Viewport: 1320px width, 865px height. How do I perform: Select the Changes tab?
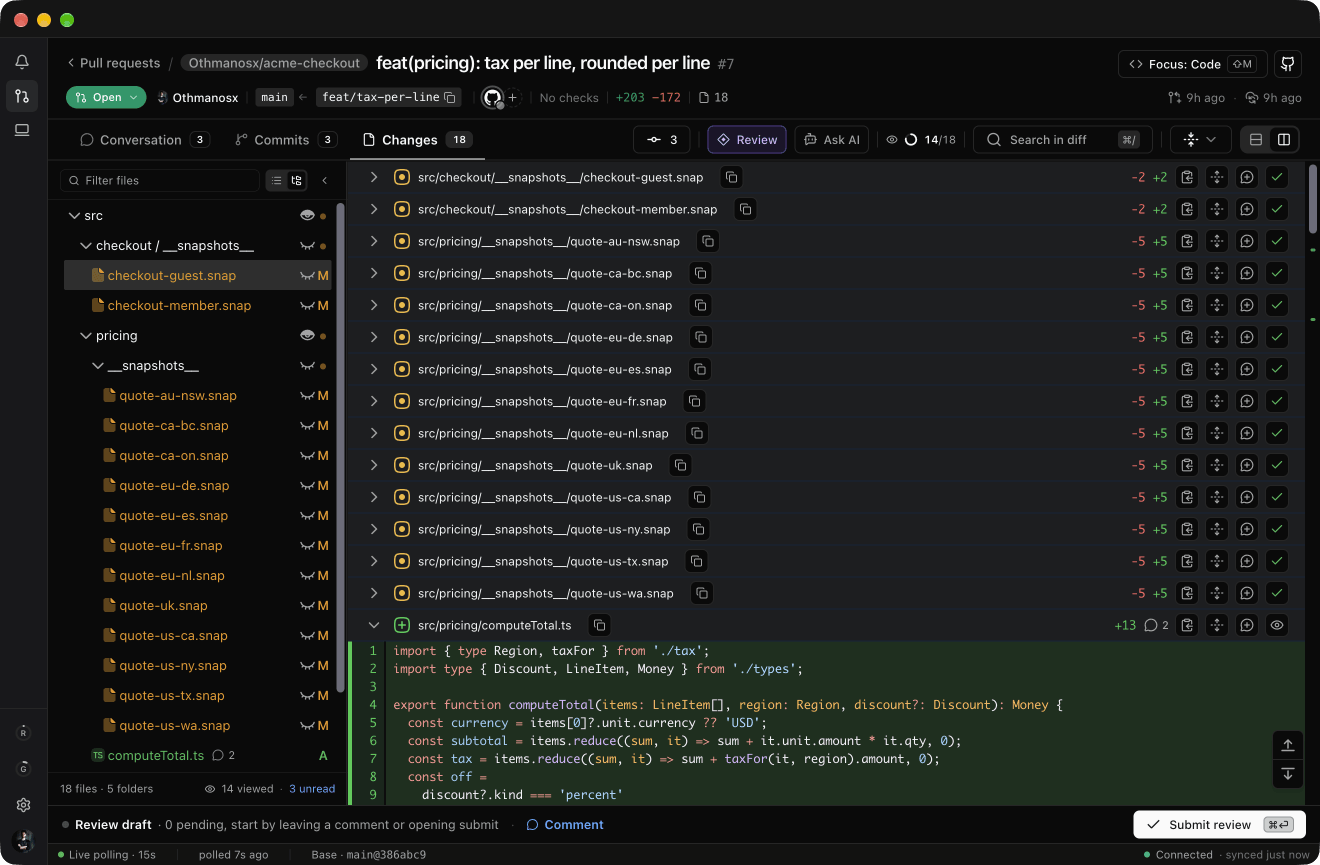(x=417, y=140)
